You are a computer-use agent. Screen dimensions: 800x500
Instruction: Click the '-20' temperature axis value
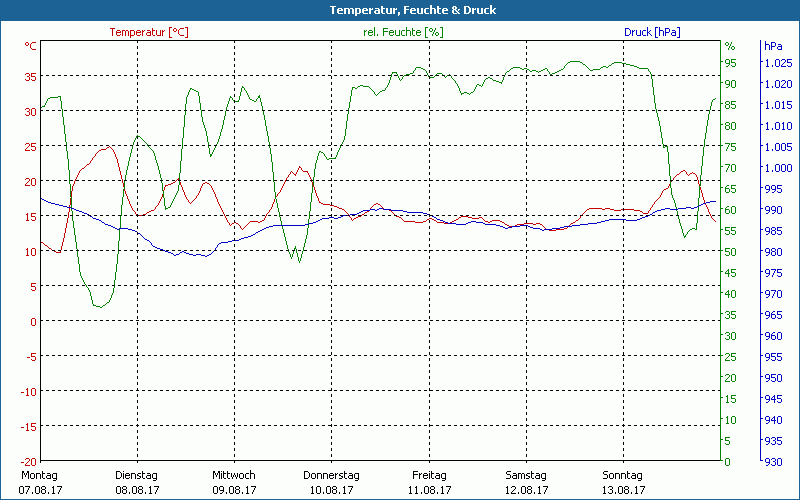tap(29, 461)
